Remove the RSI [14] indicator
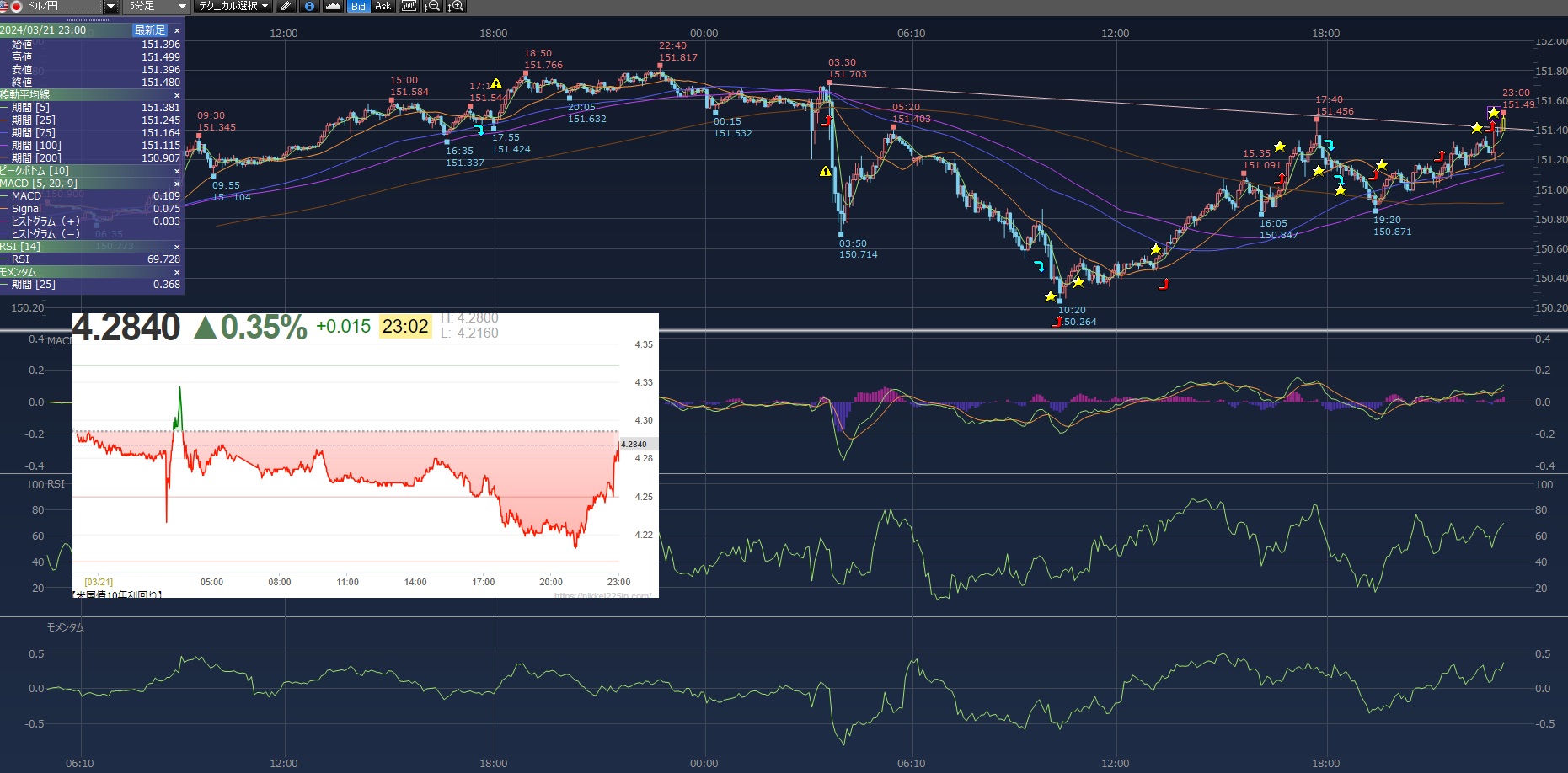 click(x=177, y=247)
